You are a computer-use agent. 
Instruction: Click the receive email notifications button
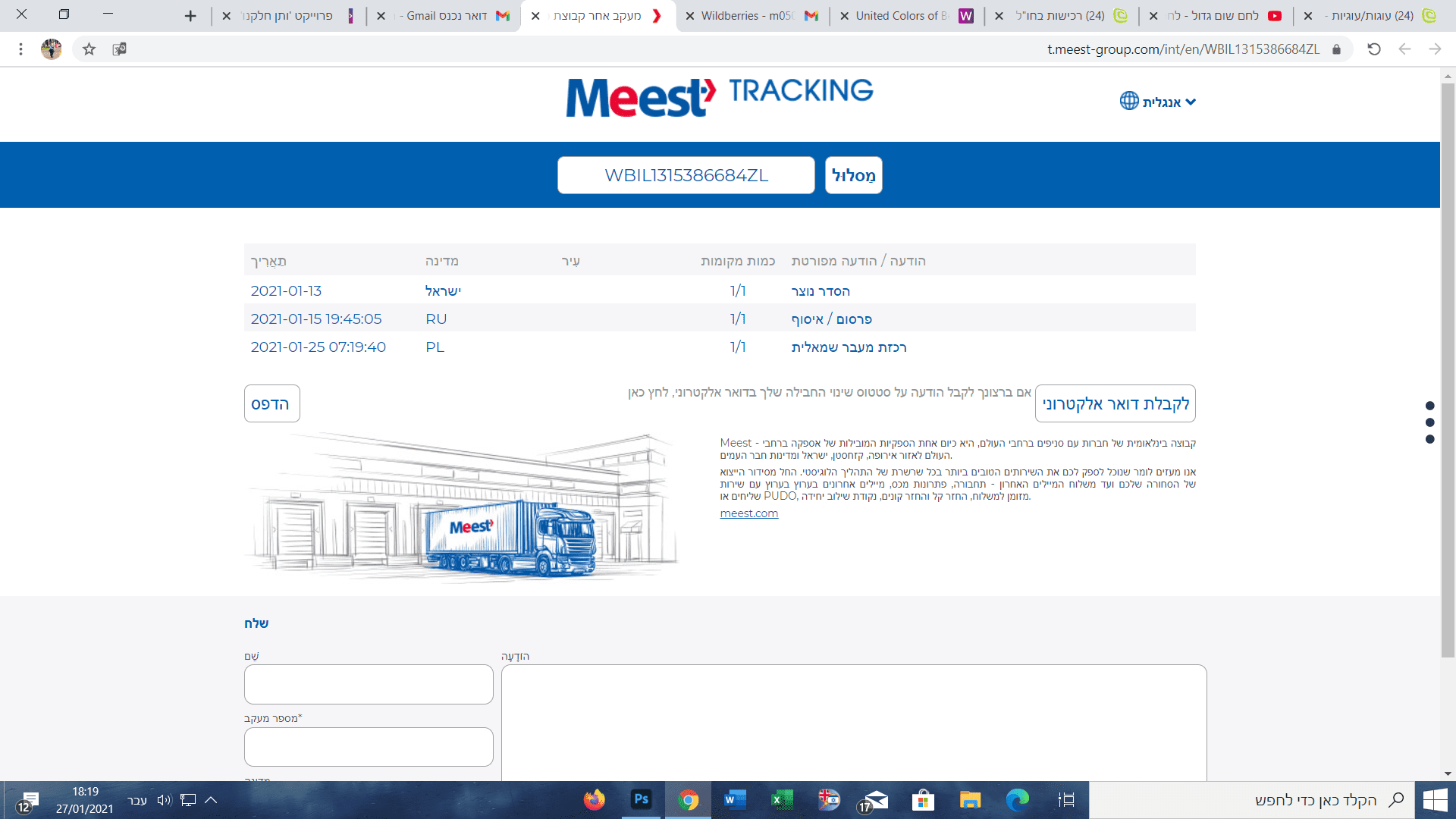tap(1115, 403)
